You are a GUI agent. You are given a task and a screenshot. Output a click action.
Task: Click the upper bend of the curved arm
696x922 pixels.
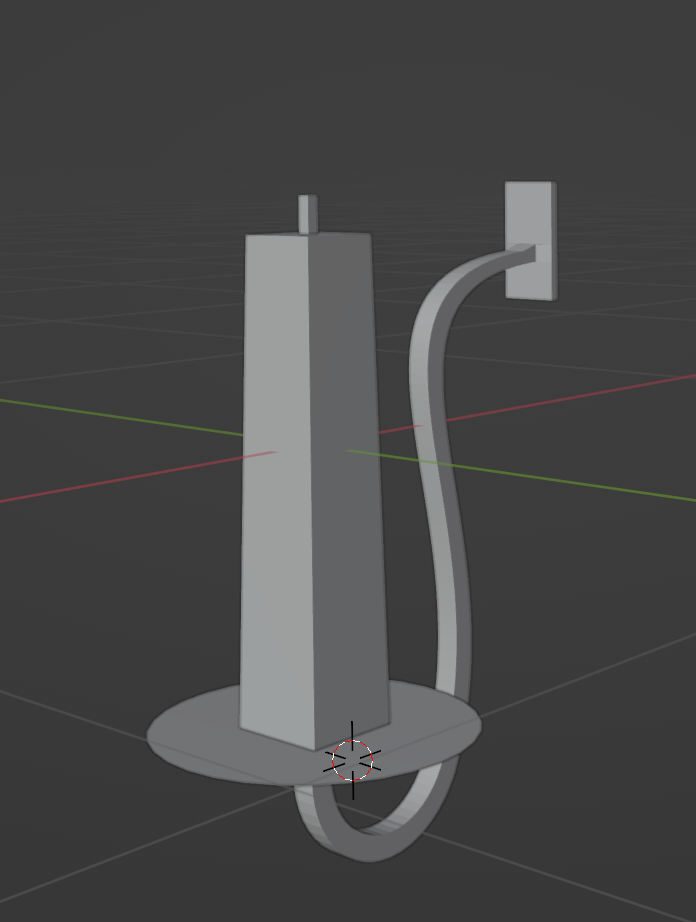click(x=440, y=300)
